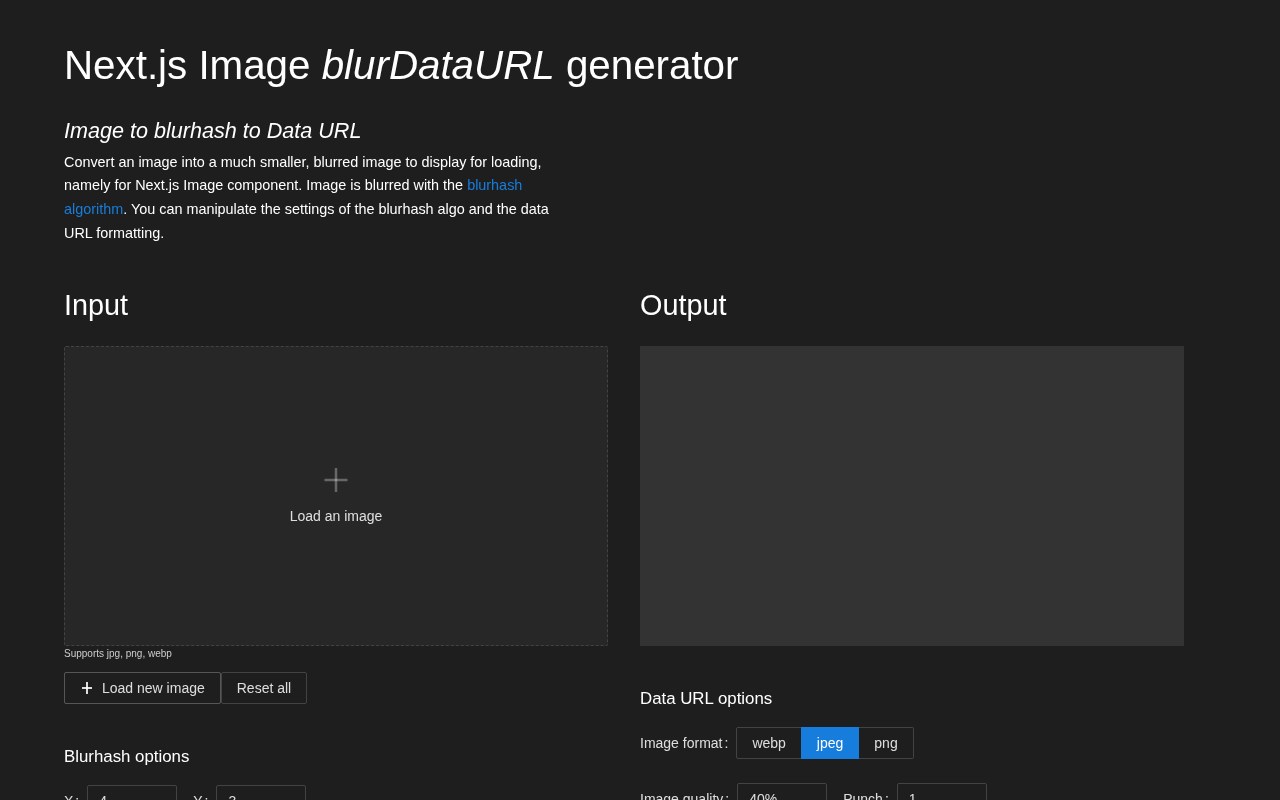The width and height of the screenshot is (1280, 800).
Task: Click the "Load an image" text in the drop zone
Action: [x=336, y=516]
